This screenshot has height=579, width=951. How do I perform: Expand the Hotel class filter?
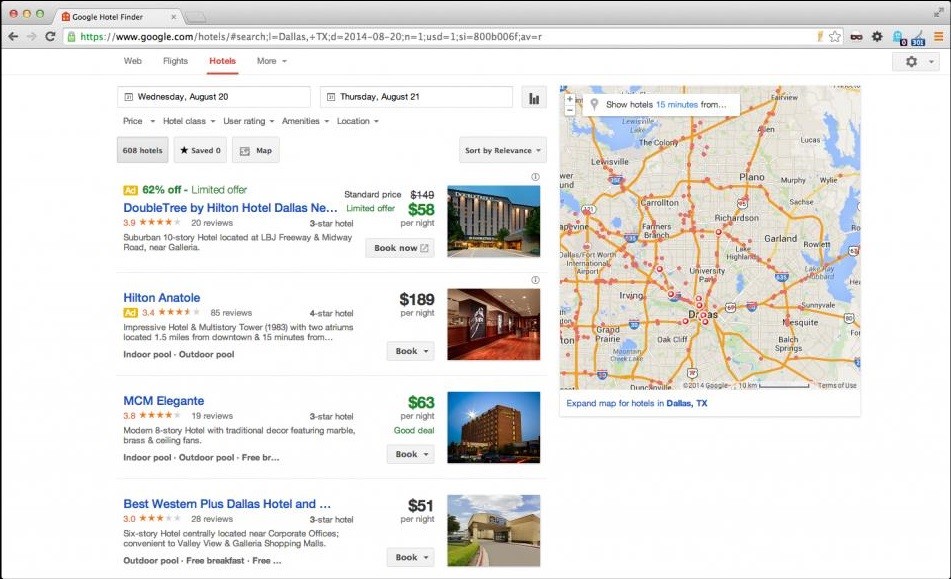pyautogui.click(x=189, y=121)
